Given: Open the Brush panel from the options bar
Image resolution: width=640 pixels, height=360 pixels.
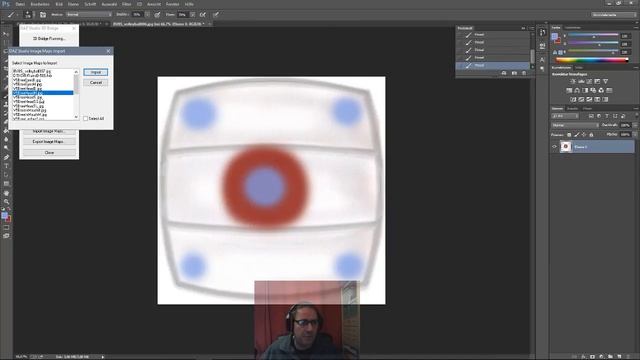Looking at the screenshot, I should (x=43, y=15).
